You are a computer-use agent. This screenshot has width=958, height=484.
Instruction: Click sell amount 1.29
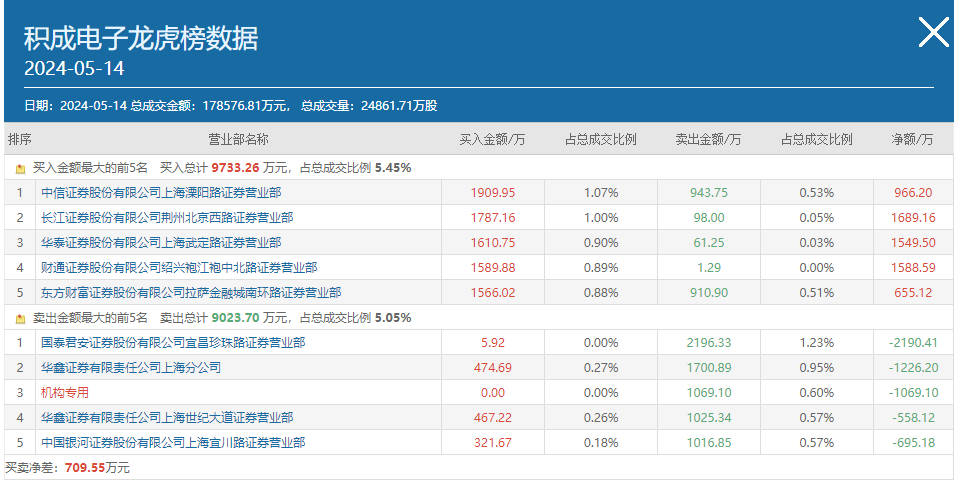pyautogui.click(x=709, y=268)
